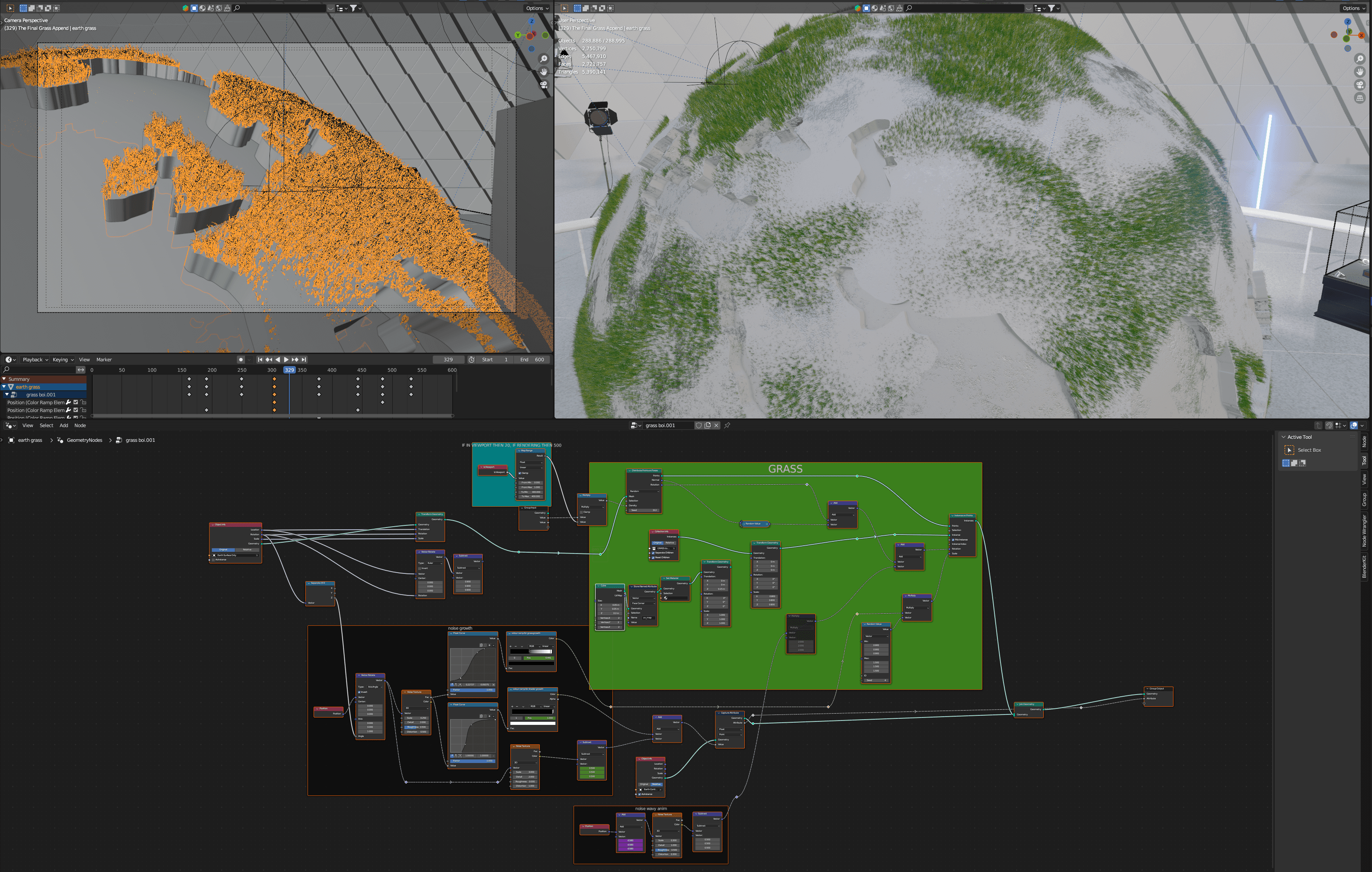Click the zoom viewport icon in right viewport

click(1359, 59)
